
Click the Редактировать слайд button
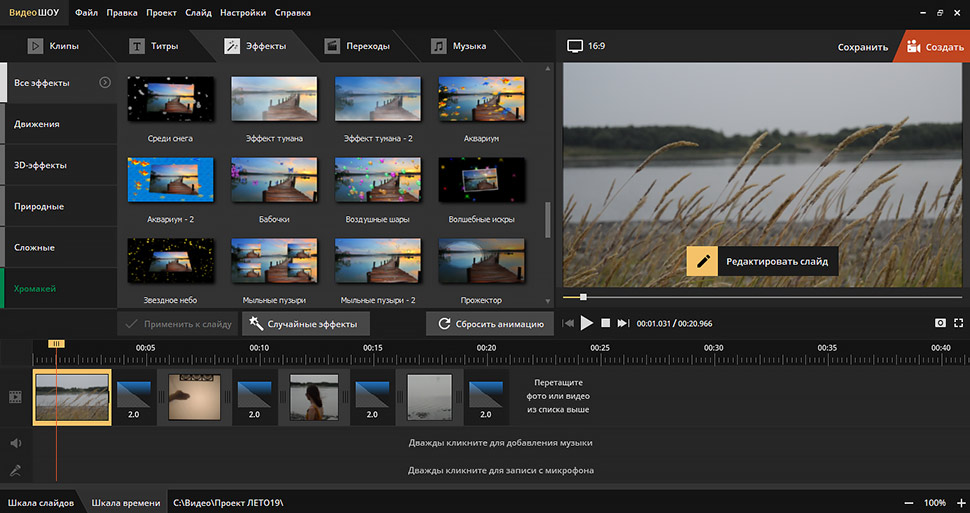pos(762,261)
